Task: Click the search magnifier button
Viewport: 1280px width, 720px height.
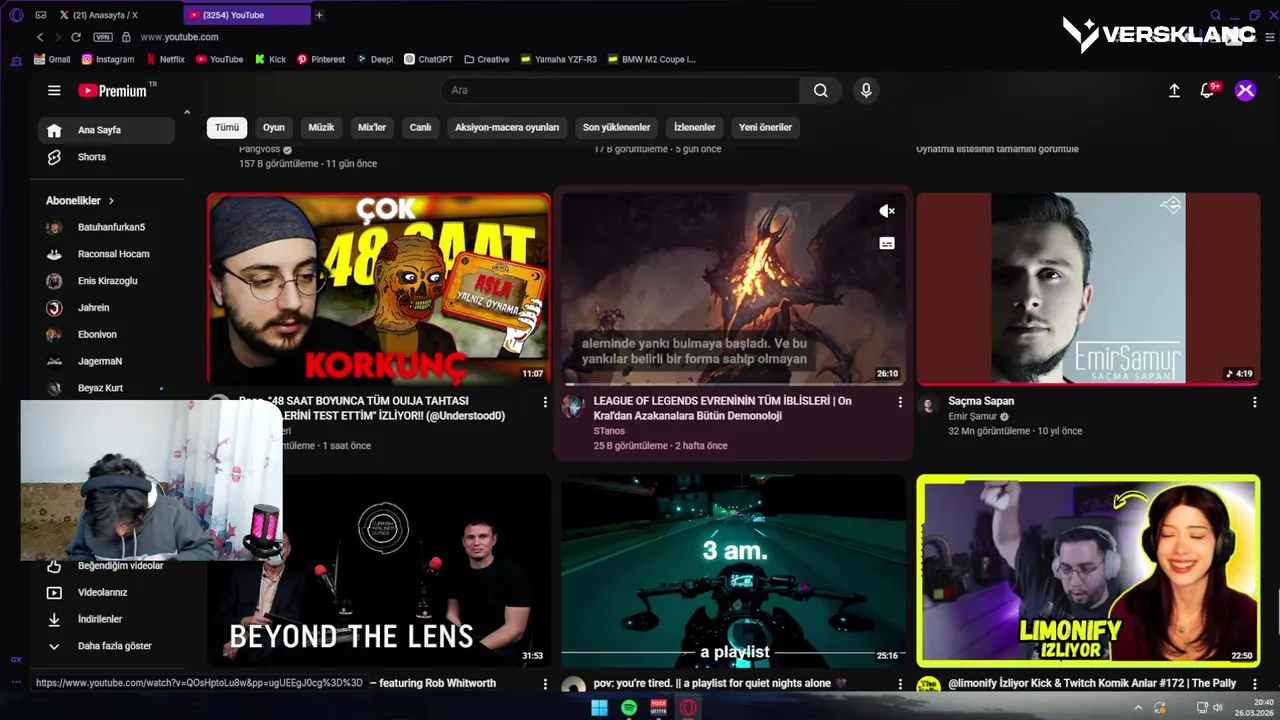Action: pyautogui.click(x=820, y=90)
